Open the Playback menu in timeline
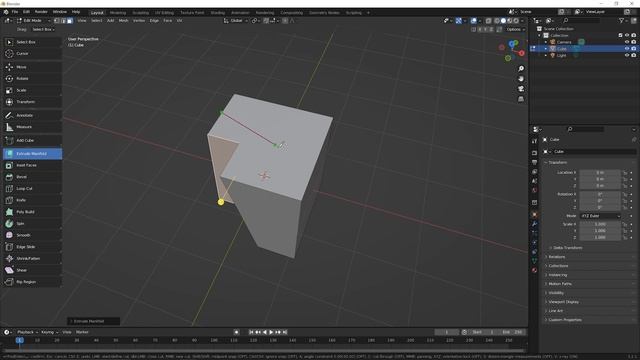Viewport: 640px width, 360px height. pos(27,332)
